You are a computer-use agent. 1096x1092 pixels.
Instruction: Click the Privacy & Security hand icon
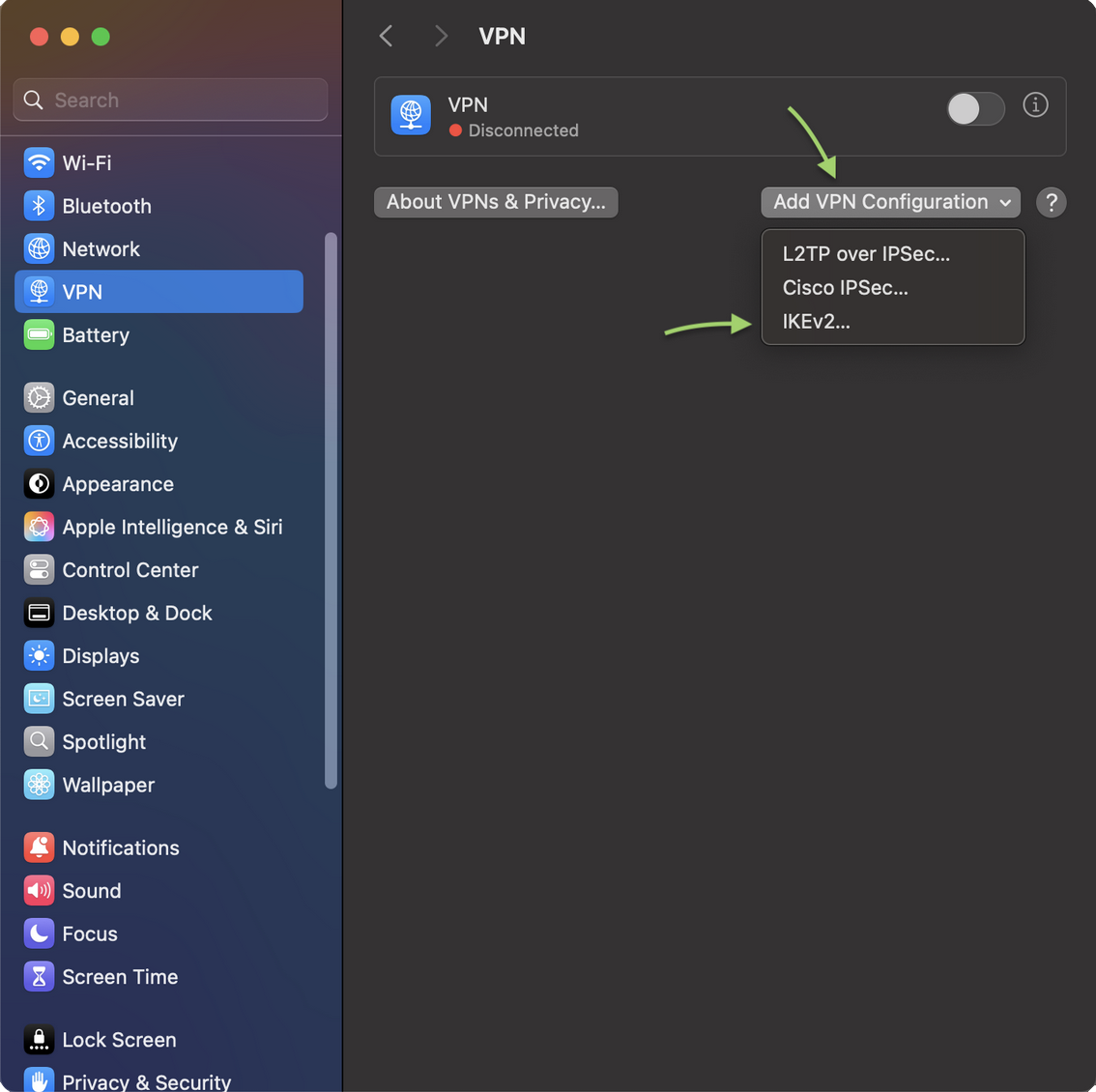coord(39,1080)
